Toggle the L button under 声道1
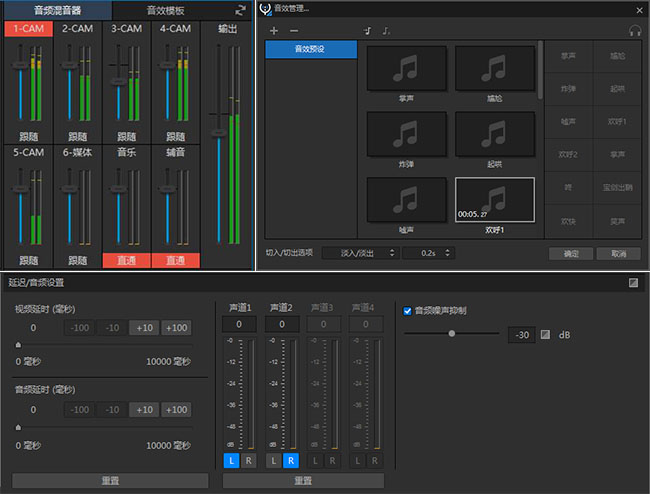650x494 pixels. [x=231, y=460]
